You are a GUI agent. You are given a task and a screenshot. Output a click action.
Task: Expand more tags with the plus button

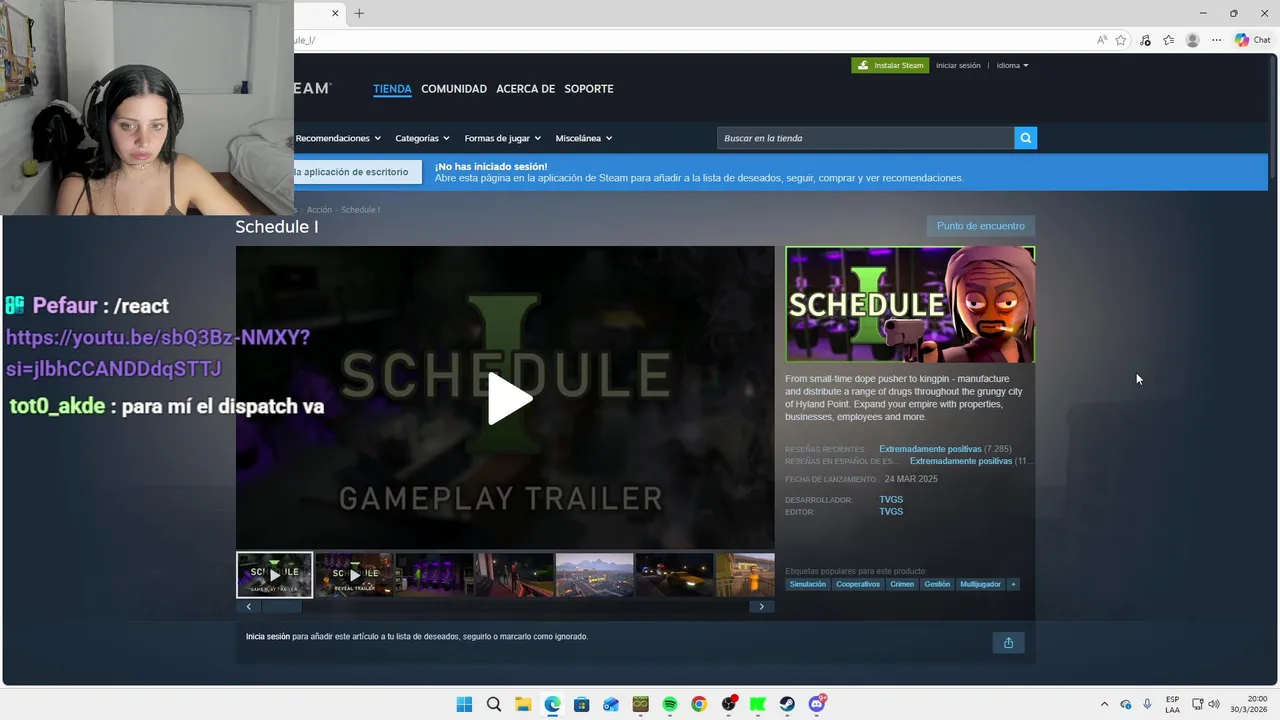pyautogui.click(x=1013, y=584)
